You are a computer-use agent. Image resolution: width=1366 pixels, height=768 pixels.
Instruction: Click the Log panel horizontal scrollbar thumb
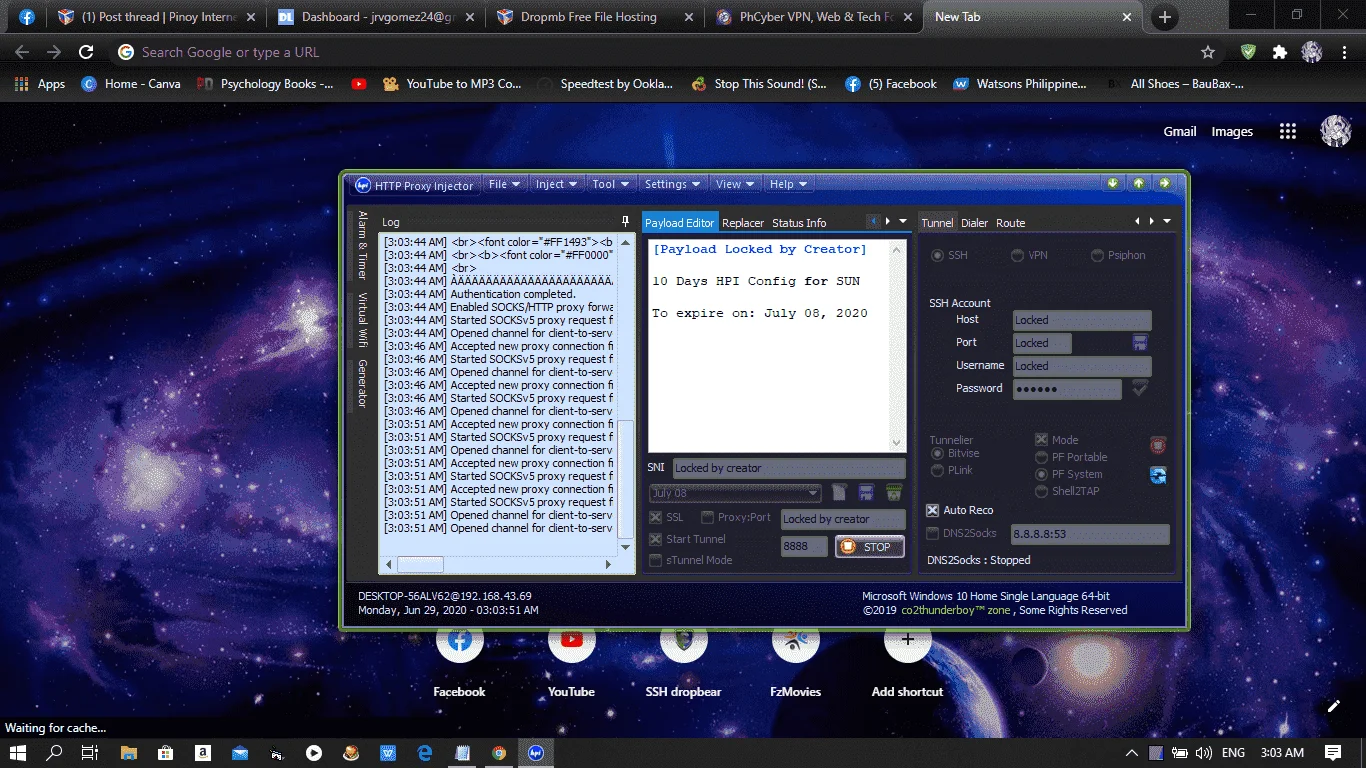pyautogui.click(x=420, y=565)
